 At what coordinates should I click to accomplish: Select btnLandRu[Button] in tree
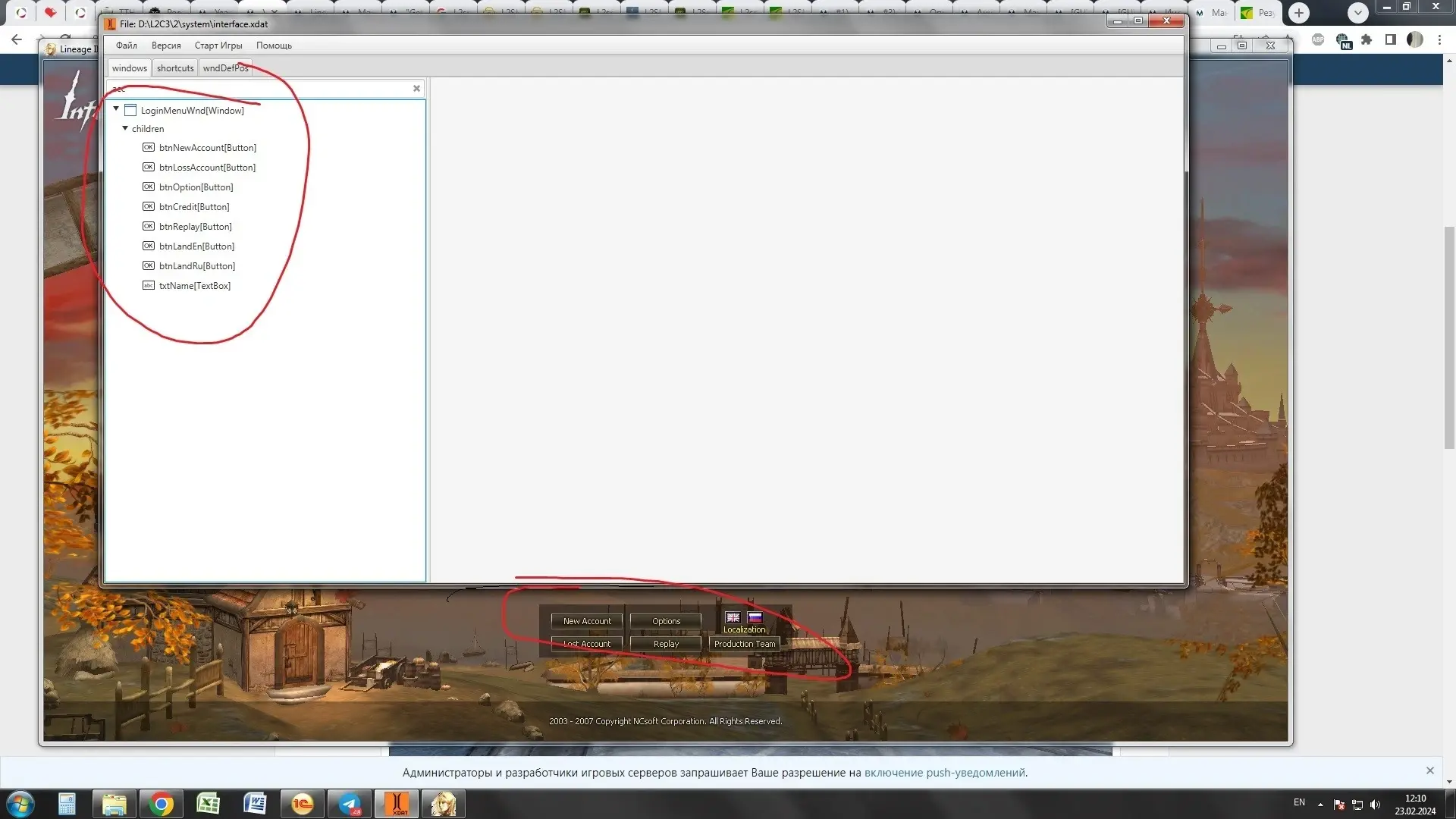[197, 265]
